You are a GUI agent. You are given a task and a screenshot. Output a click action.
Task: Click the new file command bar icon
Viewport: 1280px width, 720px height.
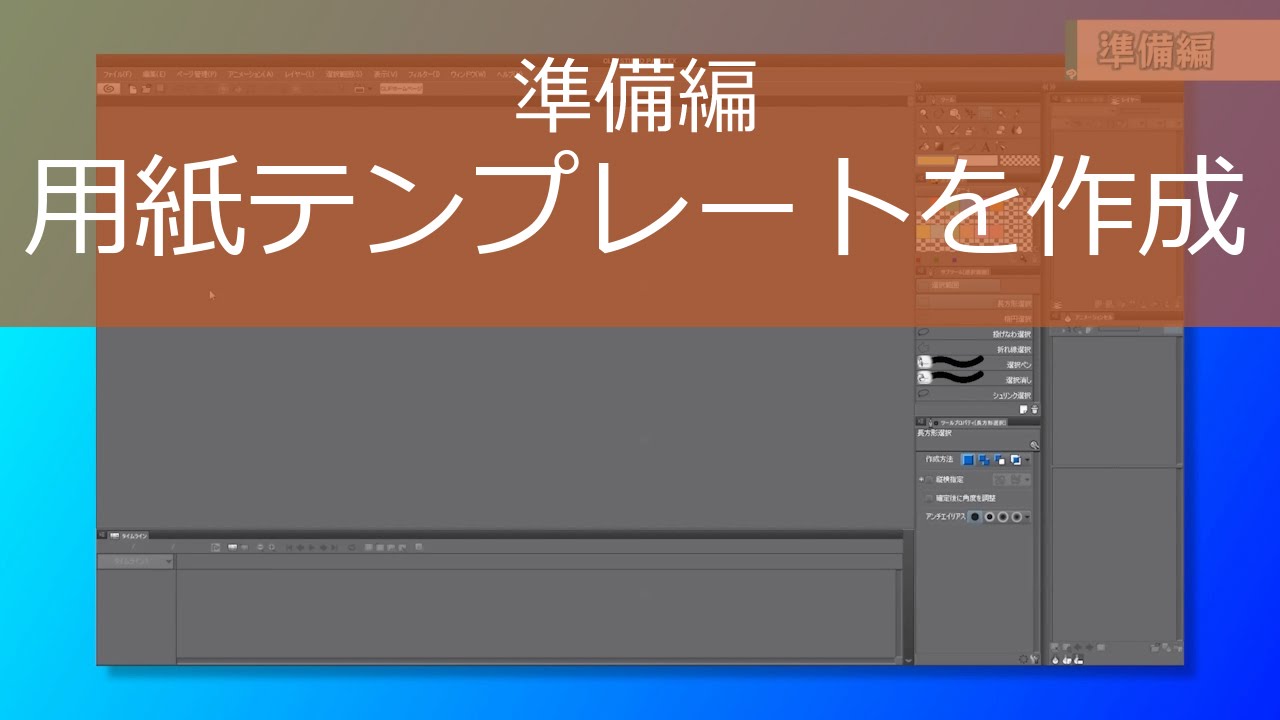tap(132, 89)
